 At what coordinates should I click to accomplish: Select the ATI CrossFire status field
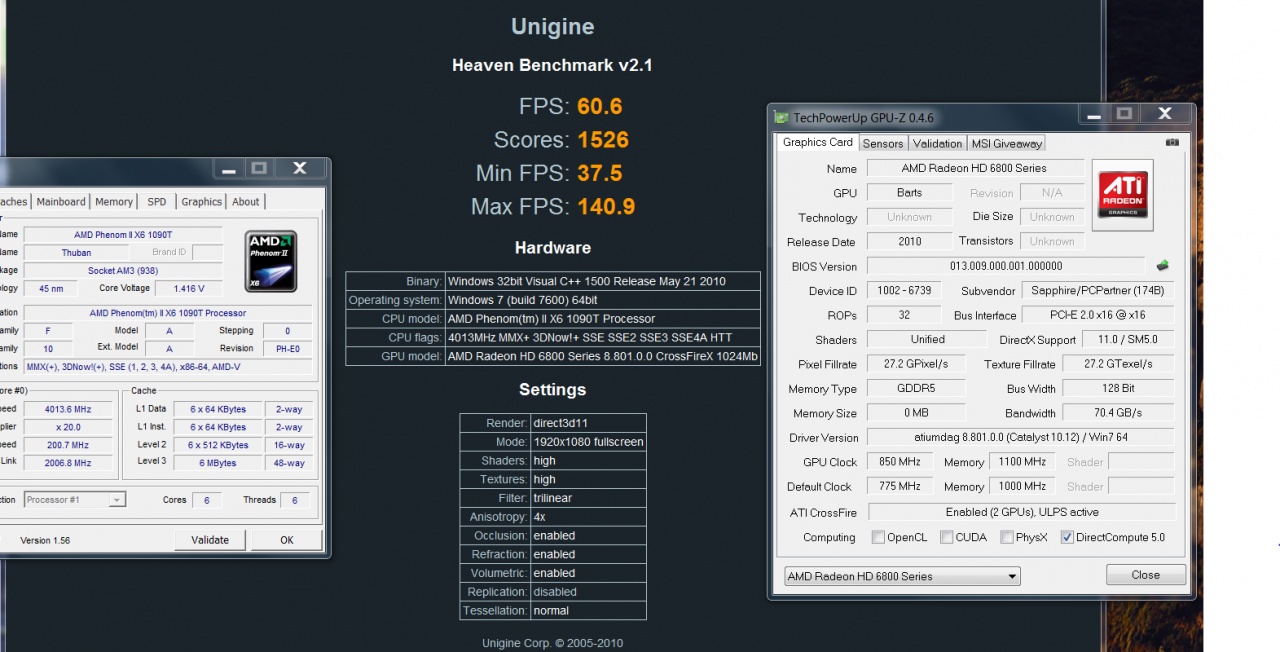tap(1021, 512)
